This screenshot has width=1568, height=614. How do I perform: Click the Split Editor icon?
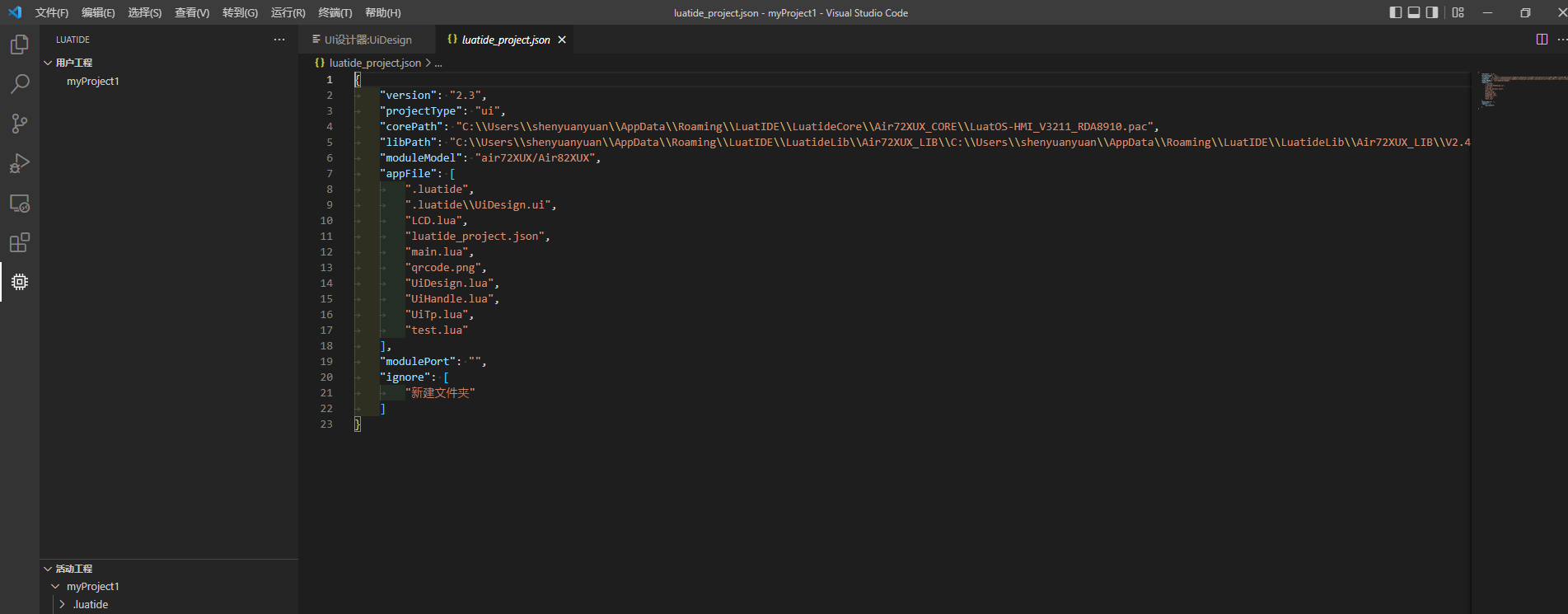(1542, 40)
